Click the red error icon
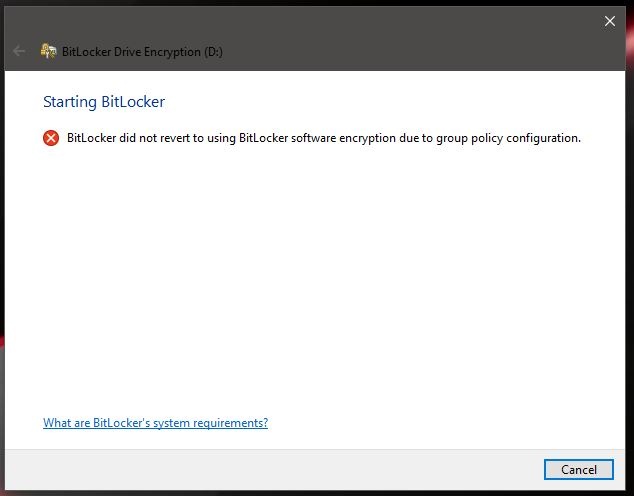The height and width of the screenshot is (496, 634). 51,138
